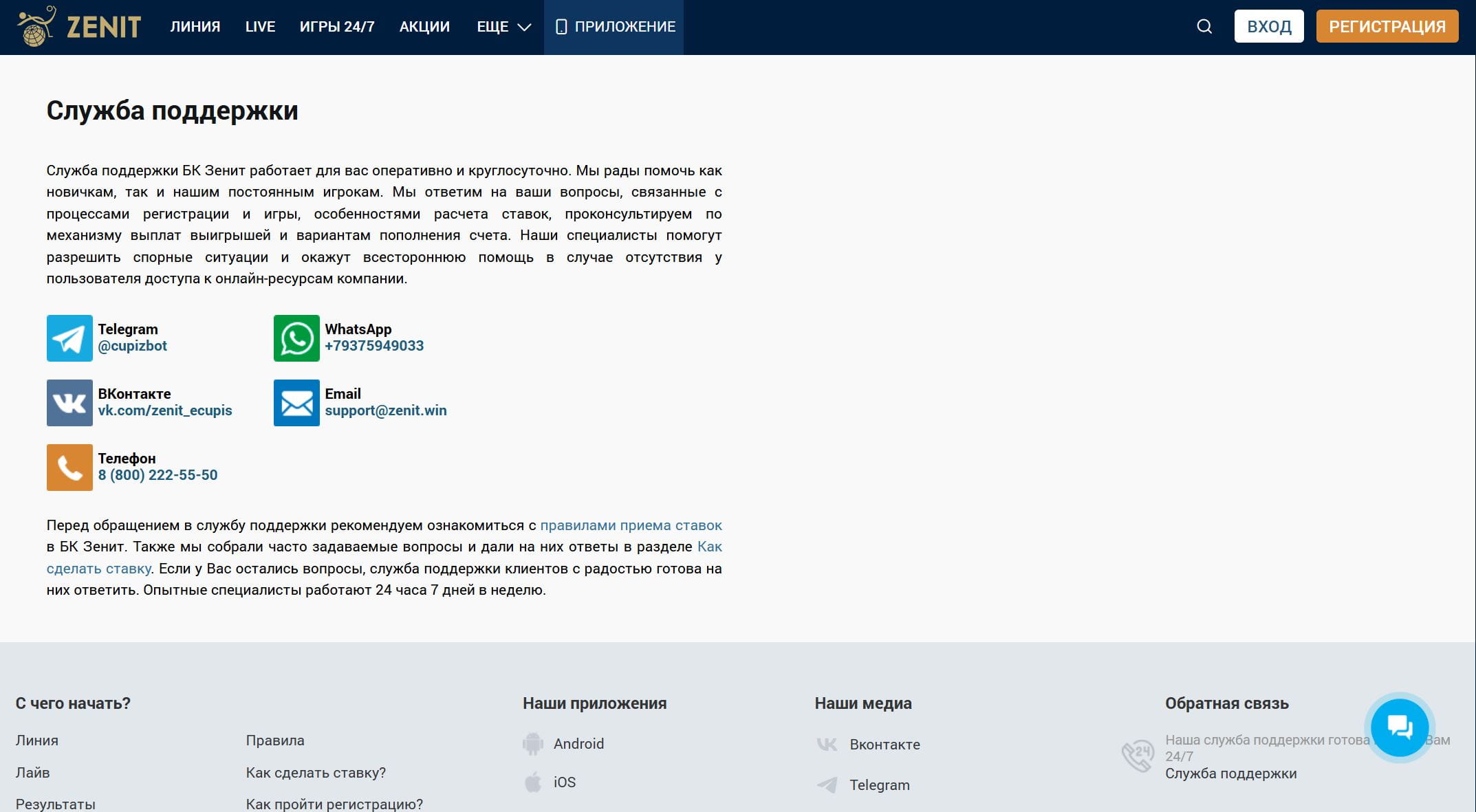Click the support@zenit.win email link
This screenshot has height=812, width=1476.
tap(386, 410)
